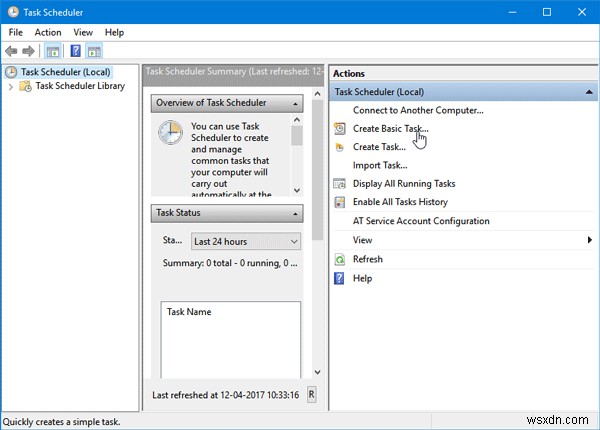Click Create Basic Task... action

(x=391, y=129)
